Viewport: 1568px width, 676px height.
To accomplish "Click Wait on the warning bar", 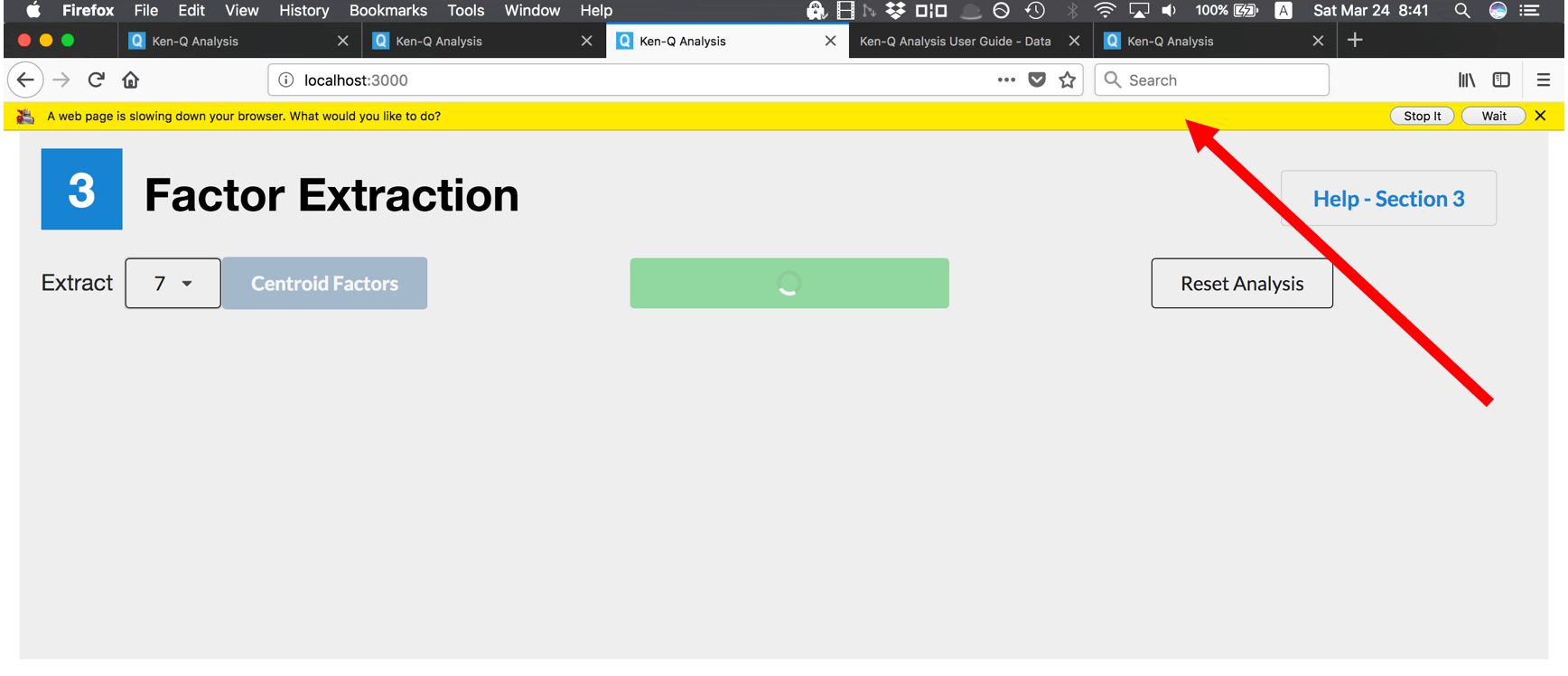I will click(1493, 116).
